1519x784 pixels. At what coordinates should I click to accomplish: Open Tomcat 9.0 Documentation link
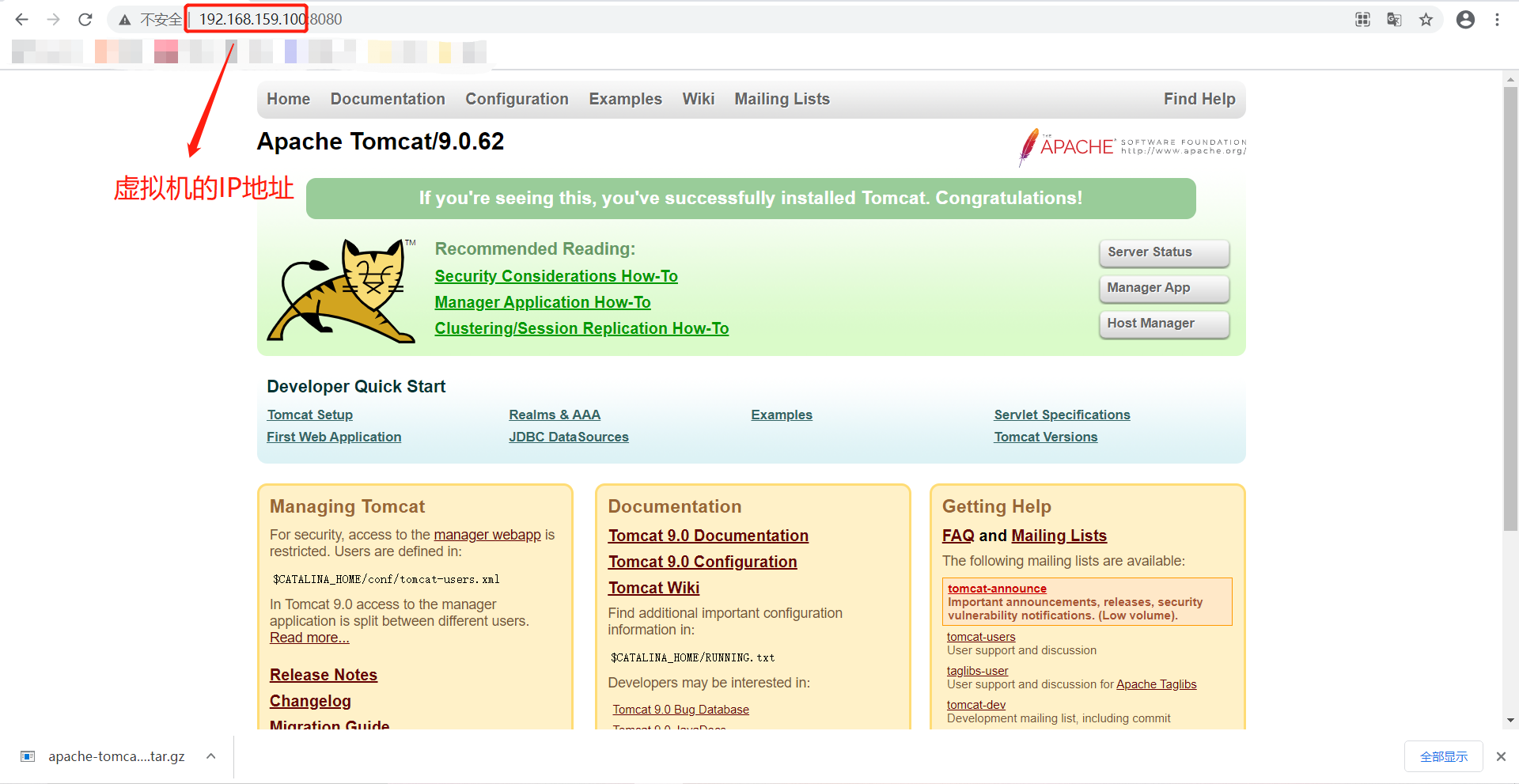[x=708, y=536]
